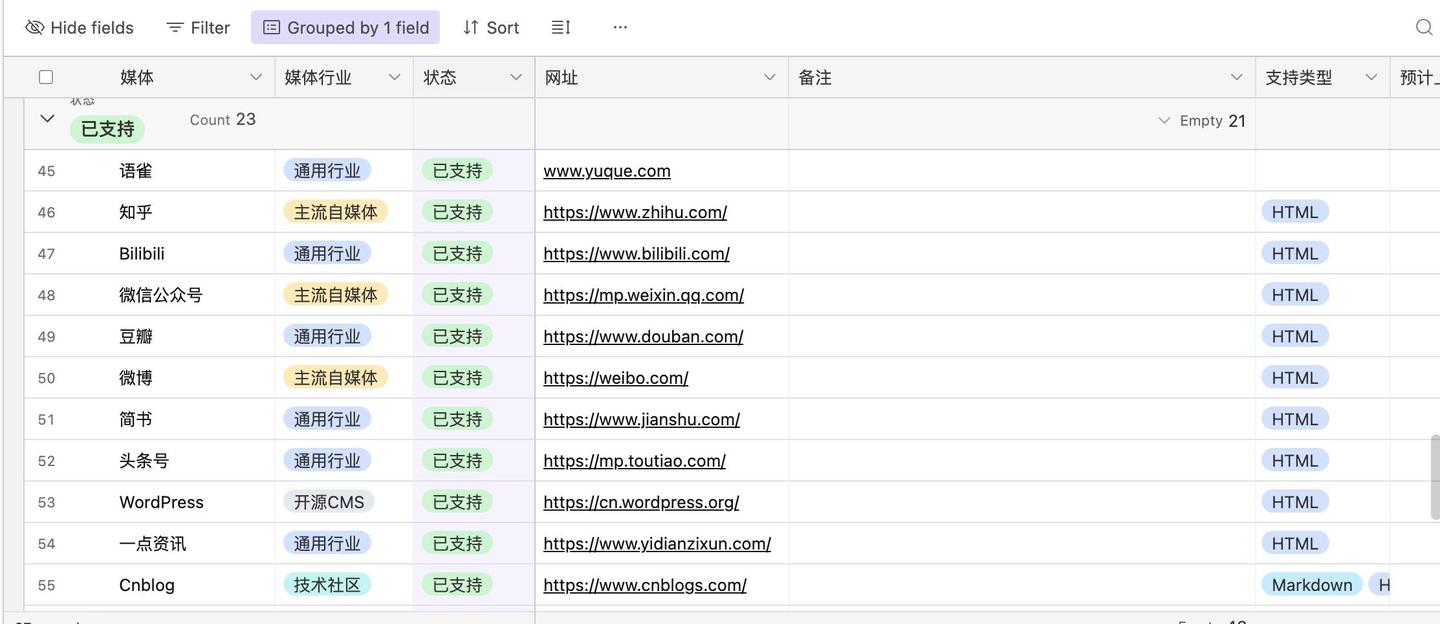Click the row height adjustment icon
Image resolution: width=1440 pixels, height=624 pixels.
560,27
